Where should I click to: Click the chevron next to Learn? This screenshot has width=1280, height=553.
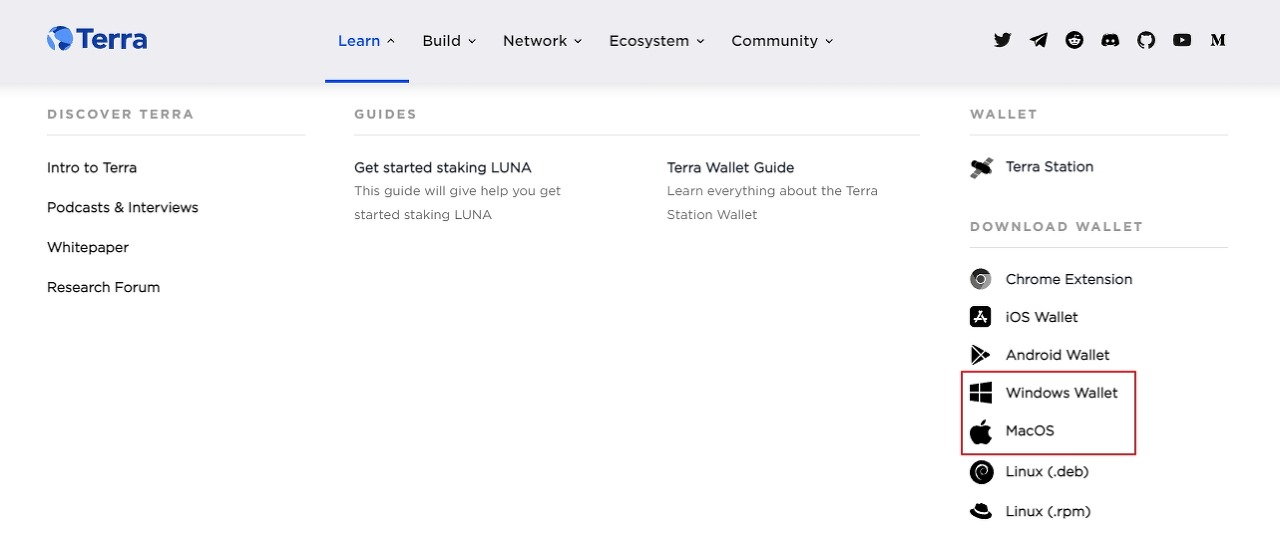(x=391, y=41)
